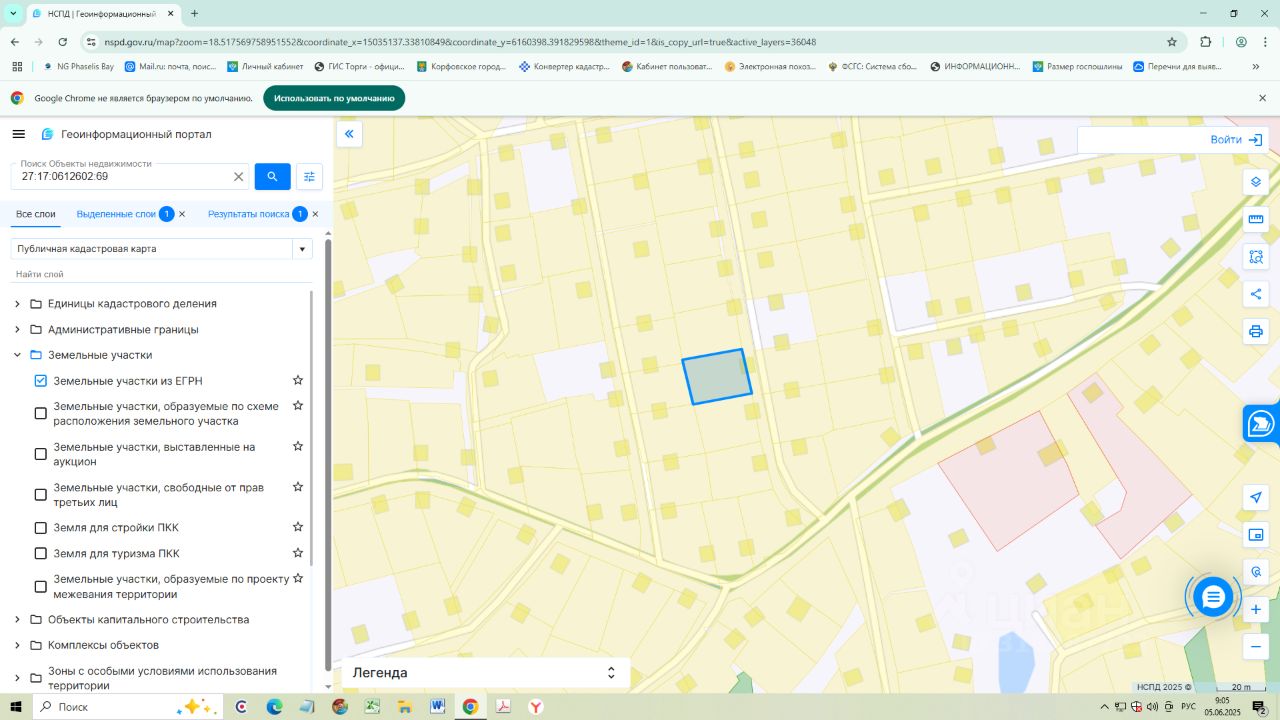Click the blue search magnifier button
This screenshot has width=1280, height=720.
(x=272, y=177)
